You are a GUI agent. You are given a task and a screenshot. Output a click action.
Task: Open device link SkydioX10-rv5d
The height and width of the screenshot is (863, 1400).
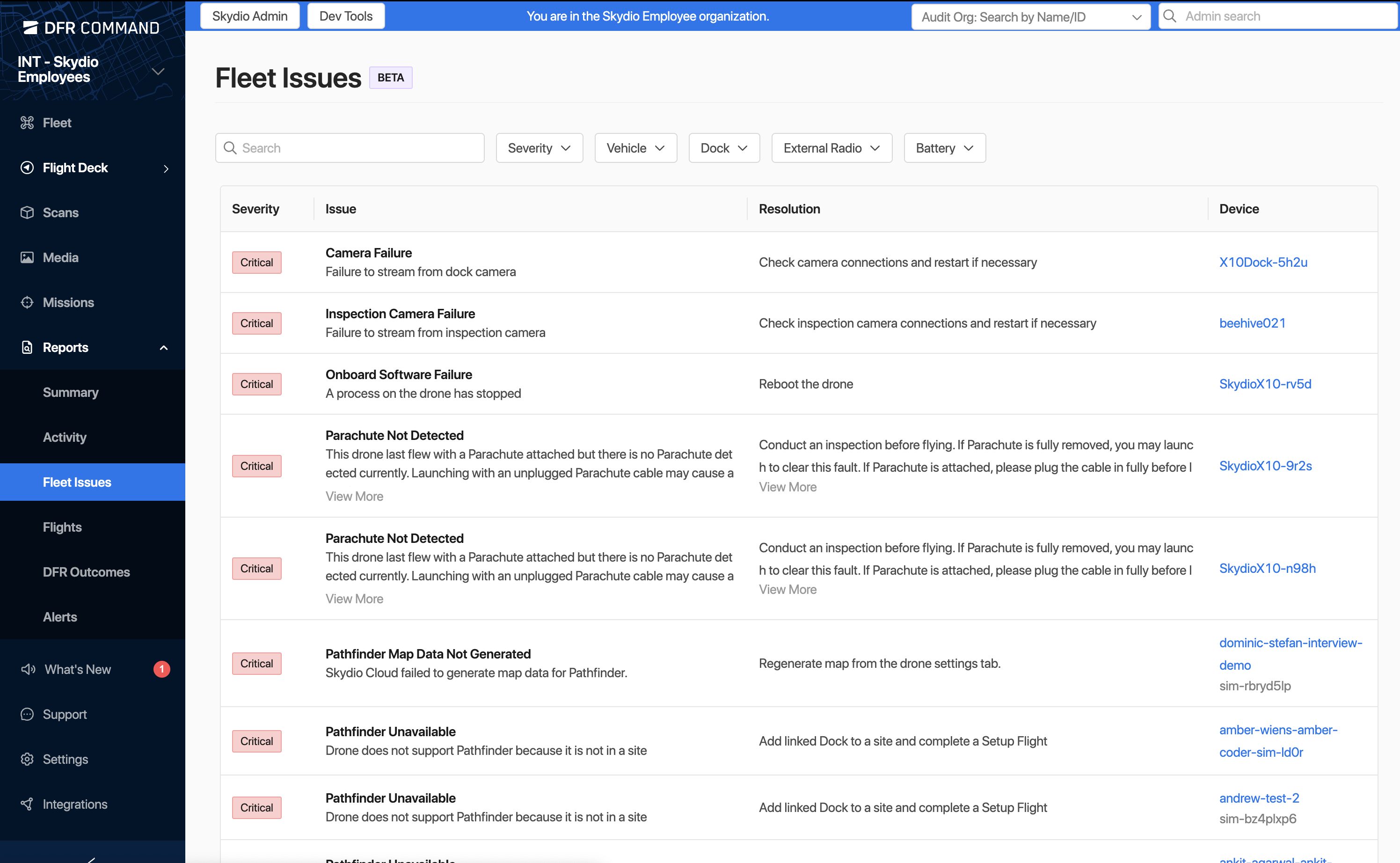1265,384
